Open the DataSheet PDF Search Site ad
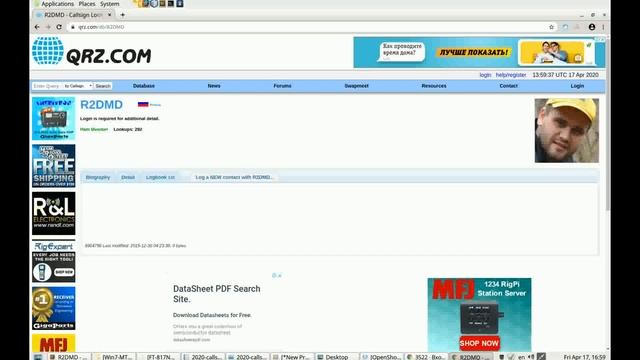The width and height of the screenshot is (640, 360). [217, 294]
